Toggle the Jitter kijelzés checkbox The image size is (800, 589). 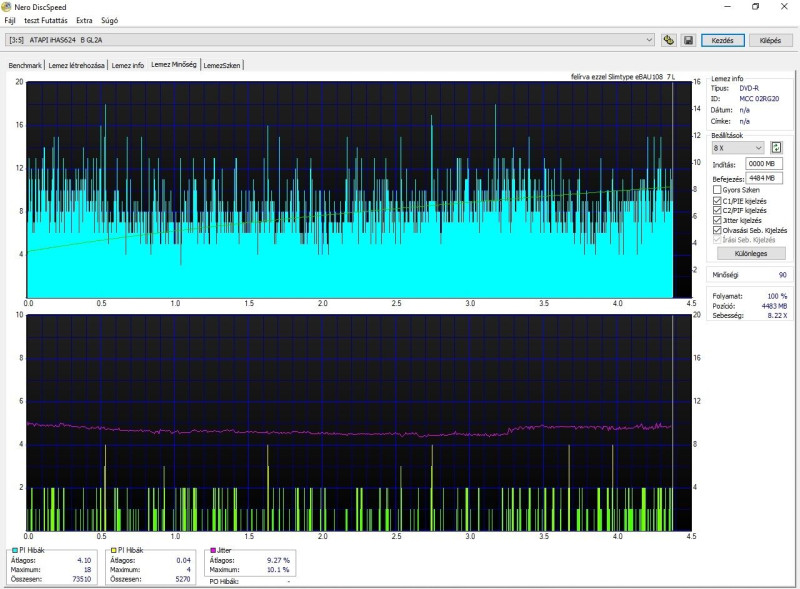716,220
